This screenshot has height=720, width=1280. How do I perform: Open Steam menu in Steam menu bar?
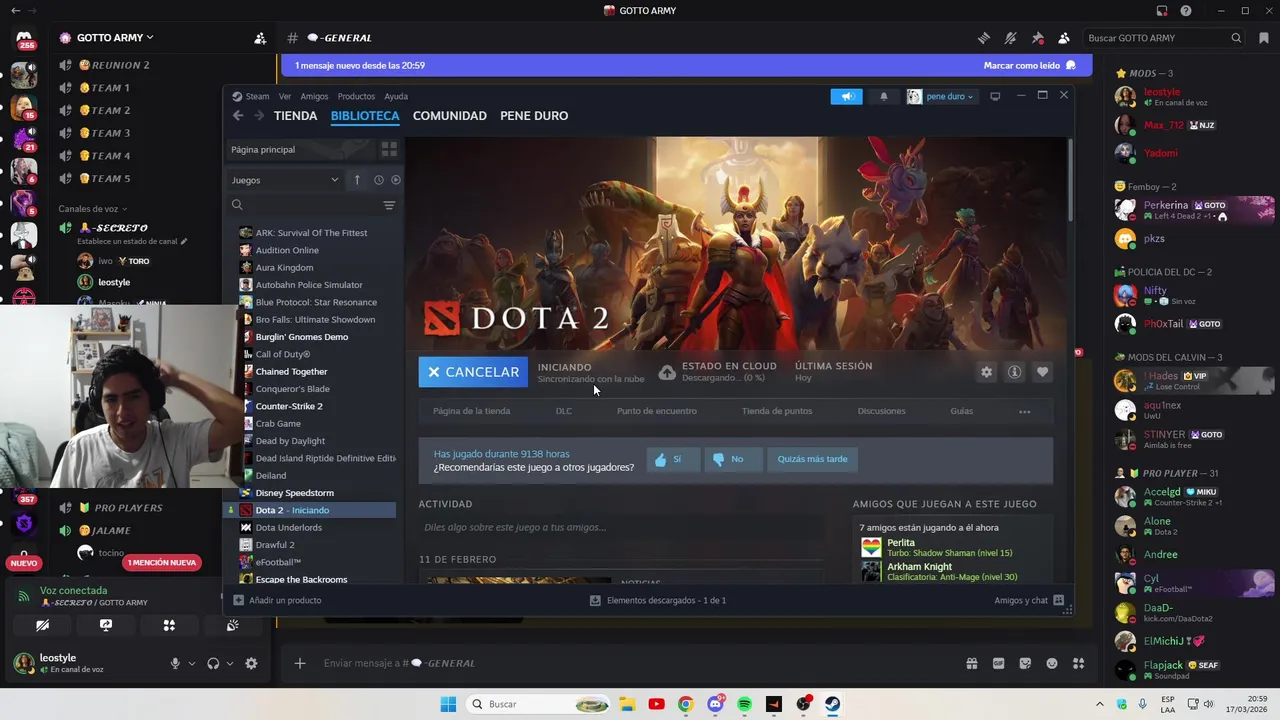pos(257,97)
